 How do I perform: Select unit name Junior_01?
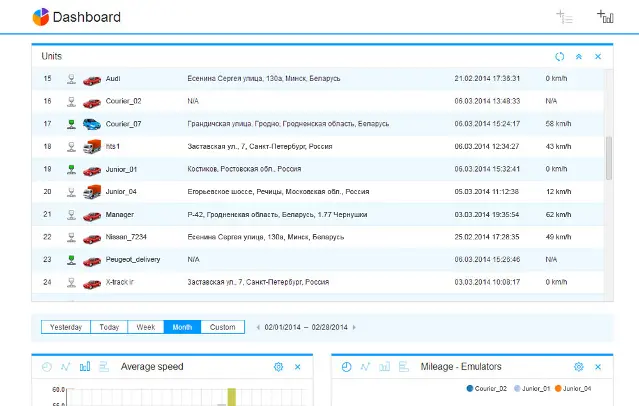pos(121,169)
